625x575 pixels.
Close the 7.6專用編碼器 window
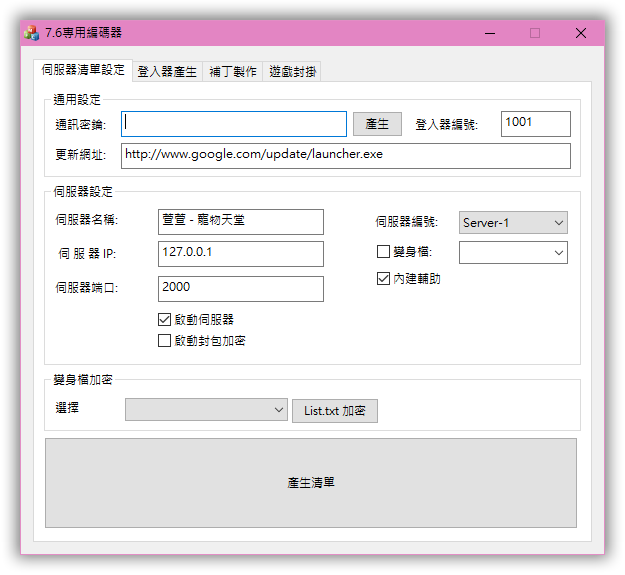coord(581,33)
